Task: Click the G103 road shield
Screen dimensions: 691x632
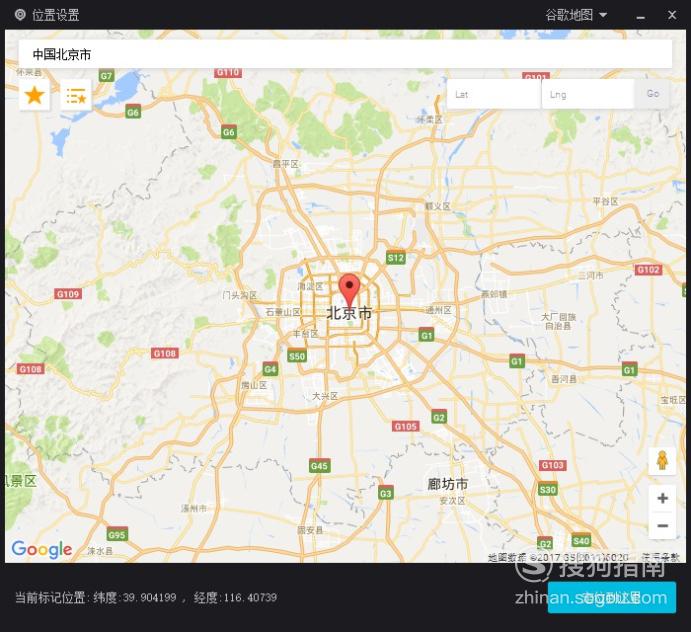Action: (x=552, y=465)
